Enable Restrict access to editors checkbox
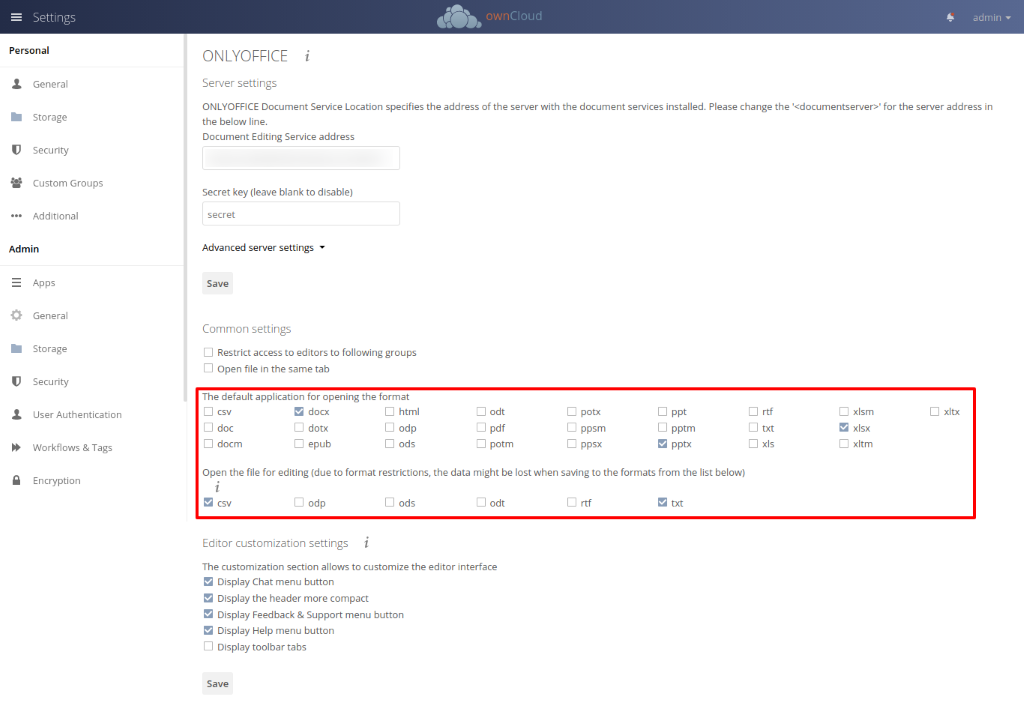Image resolution: width=1024 pixels, height=712 pixels. [208, 352]
